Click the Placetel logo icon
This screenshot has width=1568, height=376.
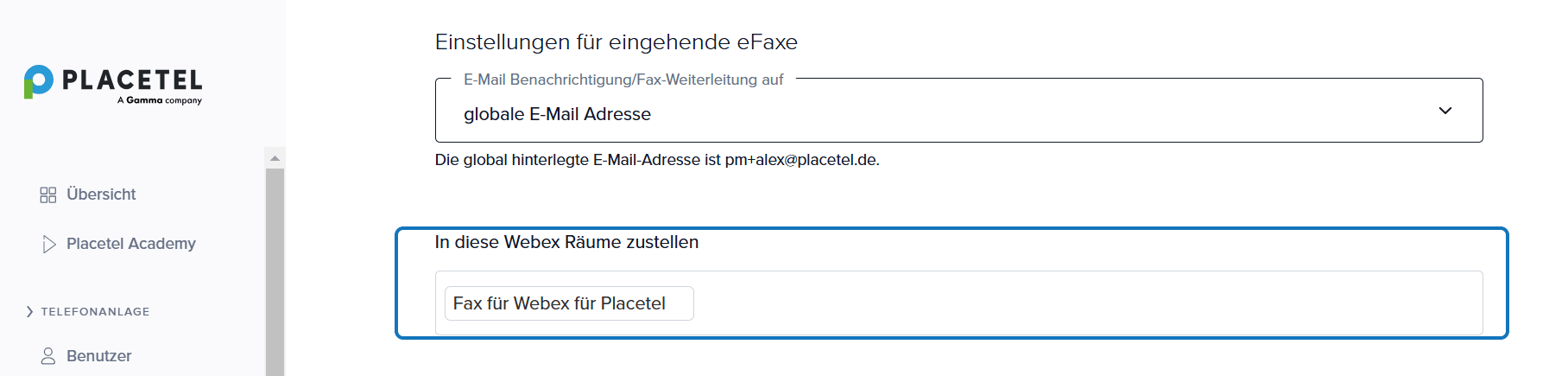pos(39,81)
